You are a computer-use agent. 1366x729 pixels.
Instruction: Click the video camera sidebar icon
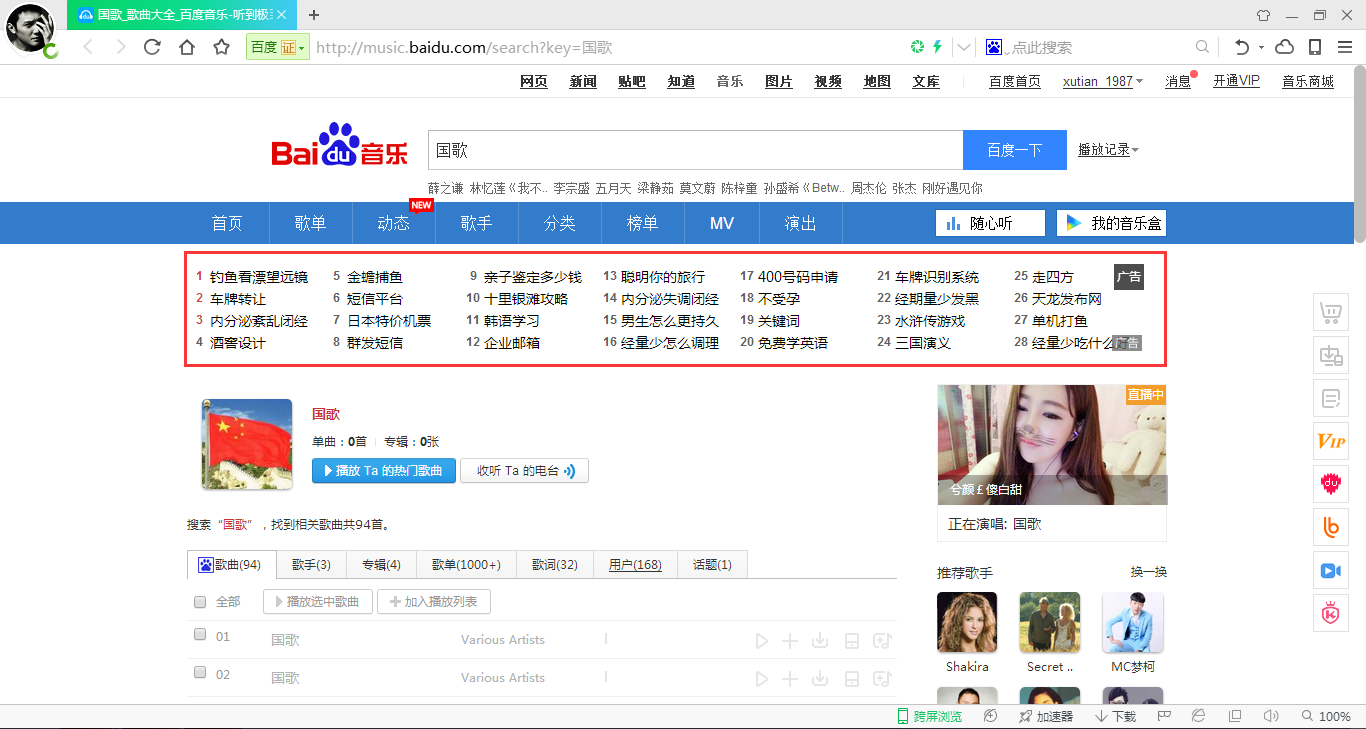[1330, 570]
